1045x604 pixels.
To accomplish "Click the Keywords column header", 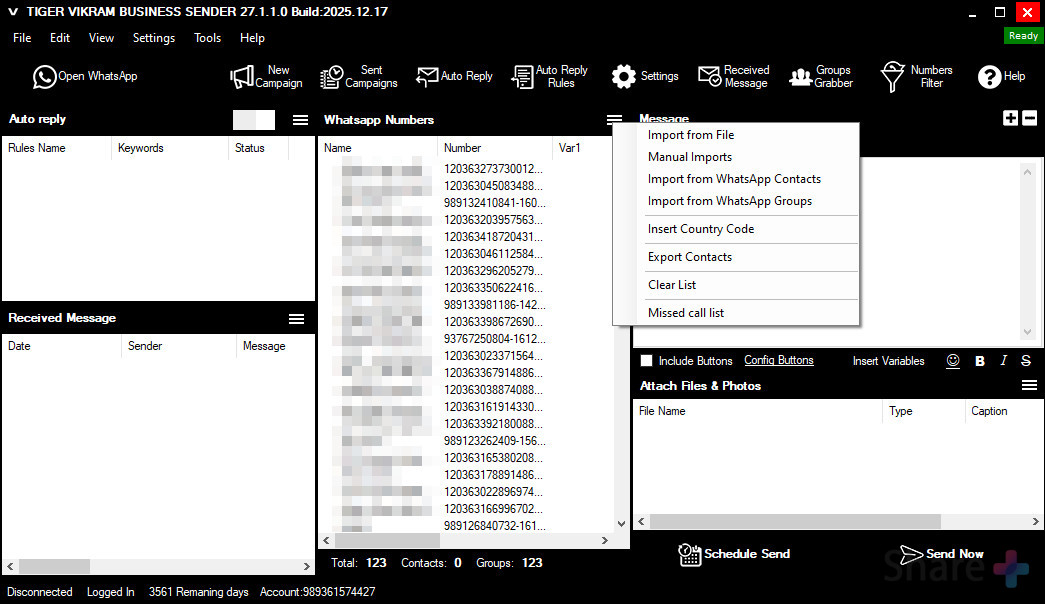I will (x=170, y=148).
